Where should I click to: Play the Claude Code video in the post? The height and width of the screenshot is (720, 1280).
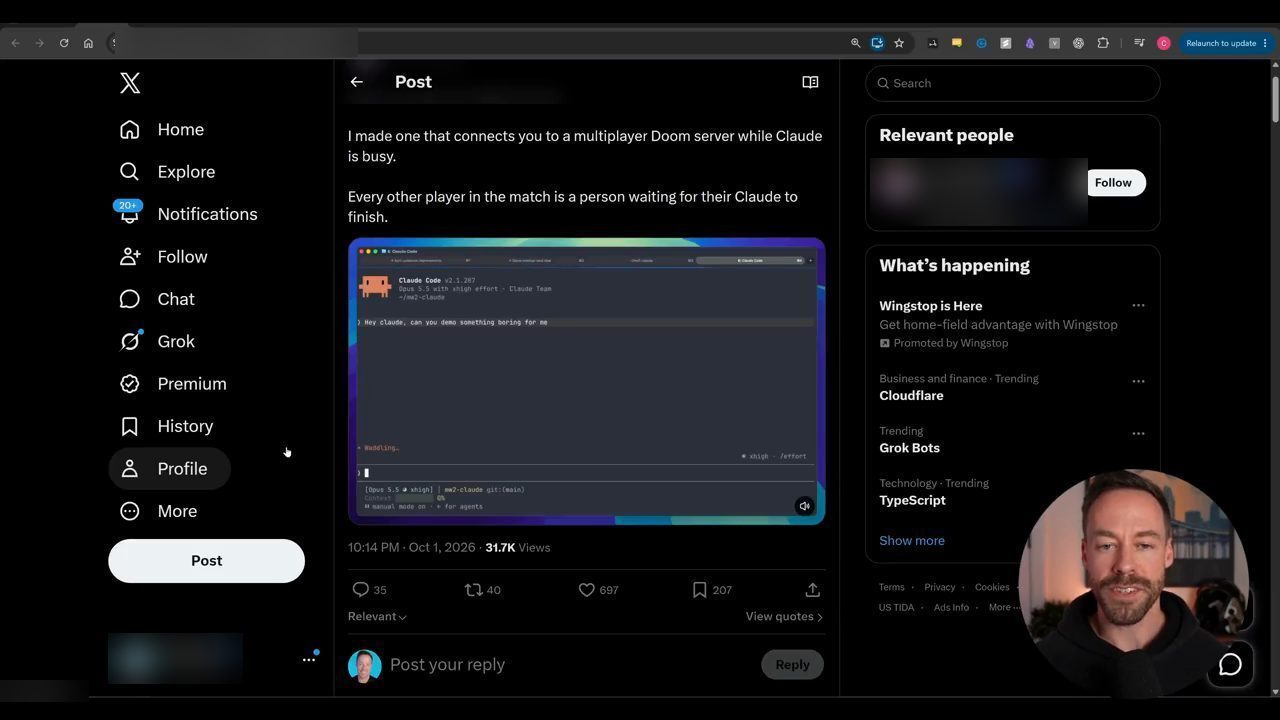pyautogui.click(x=586, y=381)
